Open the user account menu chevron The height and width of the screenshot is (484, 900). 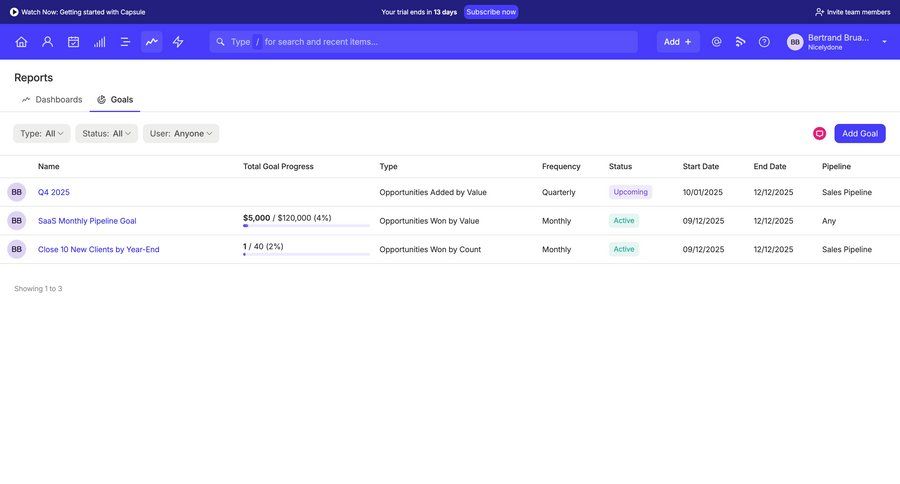coord(884,42)
